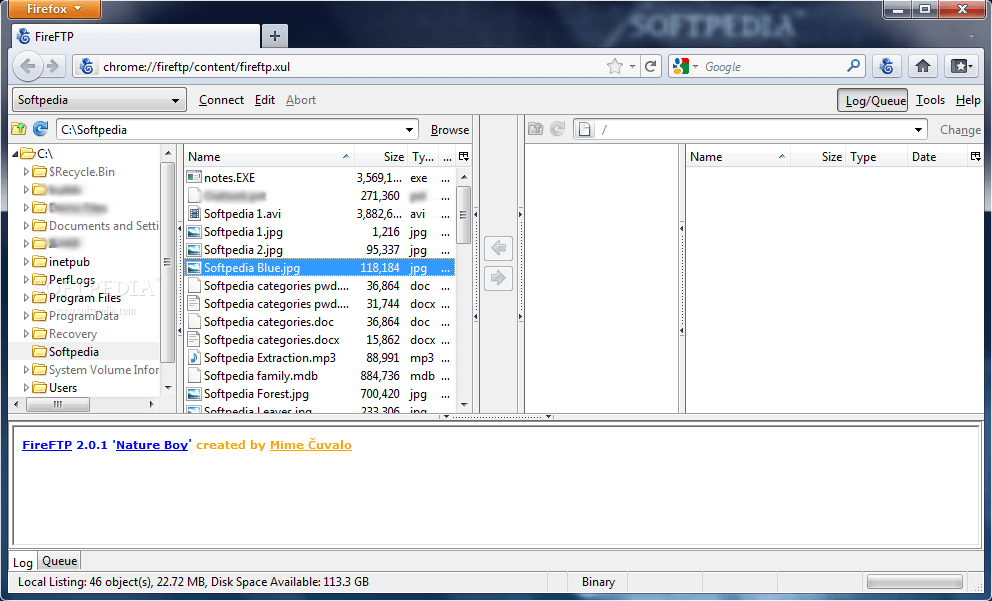Click the Binary transfer mode in status bar
This screenshot has width=992, height=601.
(x=598, y=581)
